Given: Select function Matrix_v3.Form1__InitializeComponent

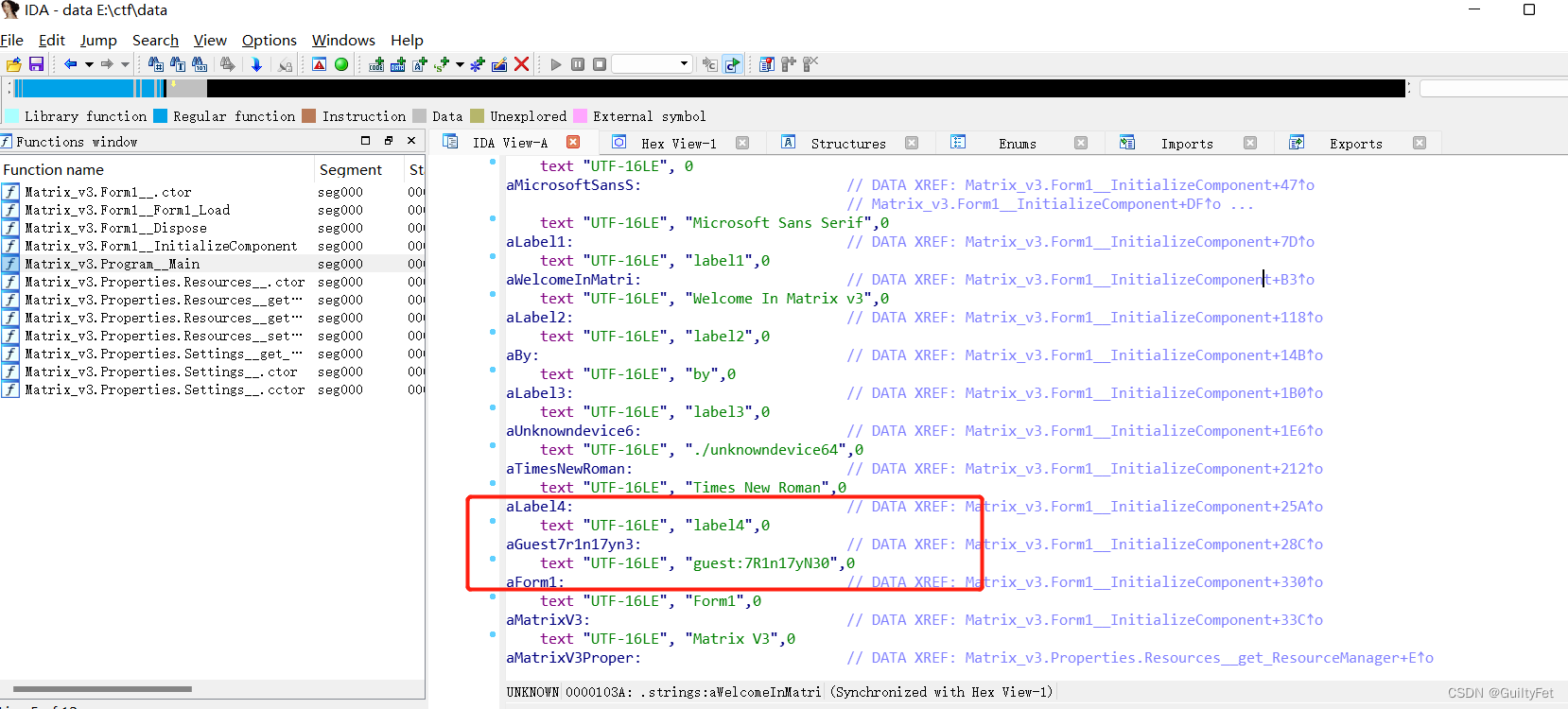Looking at the screenshot, I should tap(161, 246).
